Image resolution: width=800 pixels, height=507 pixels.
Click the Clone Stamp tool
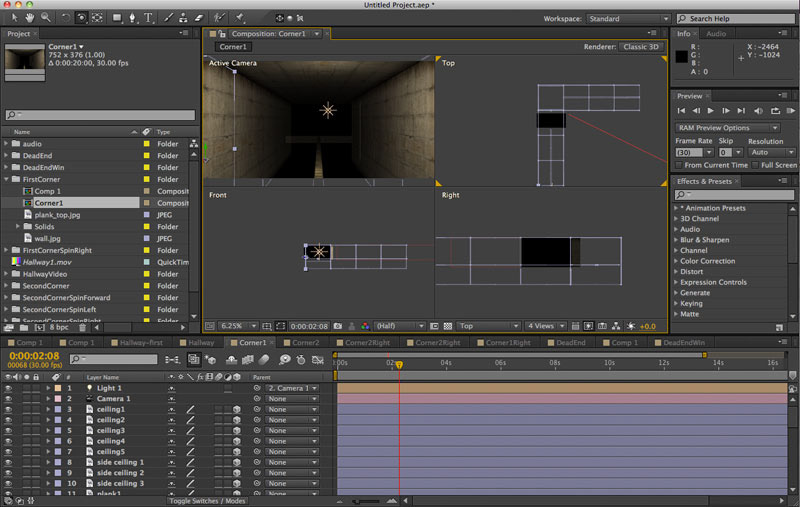[183, 18]
